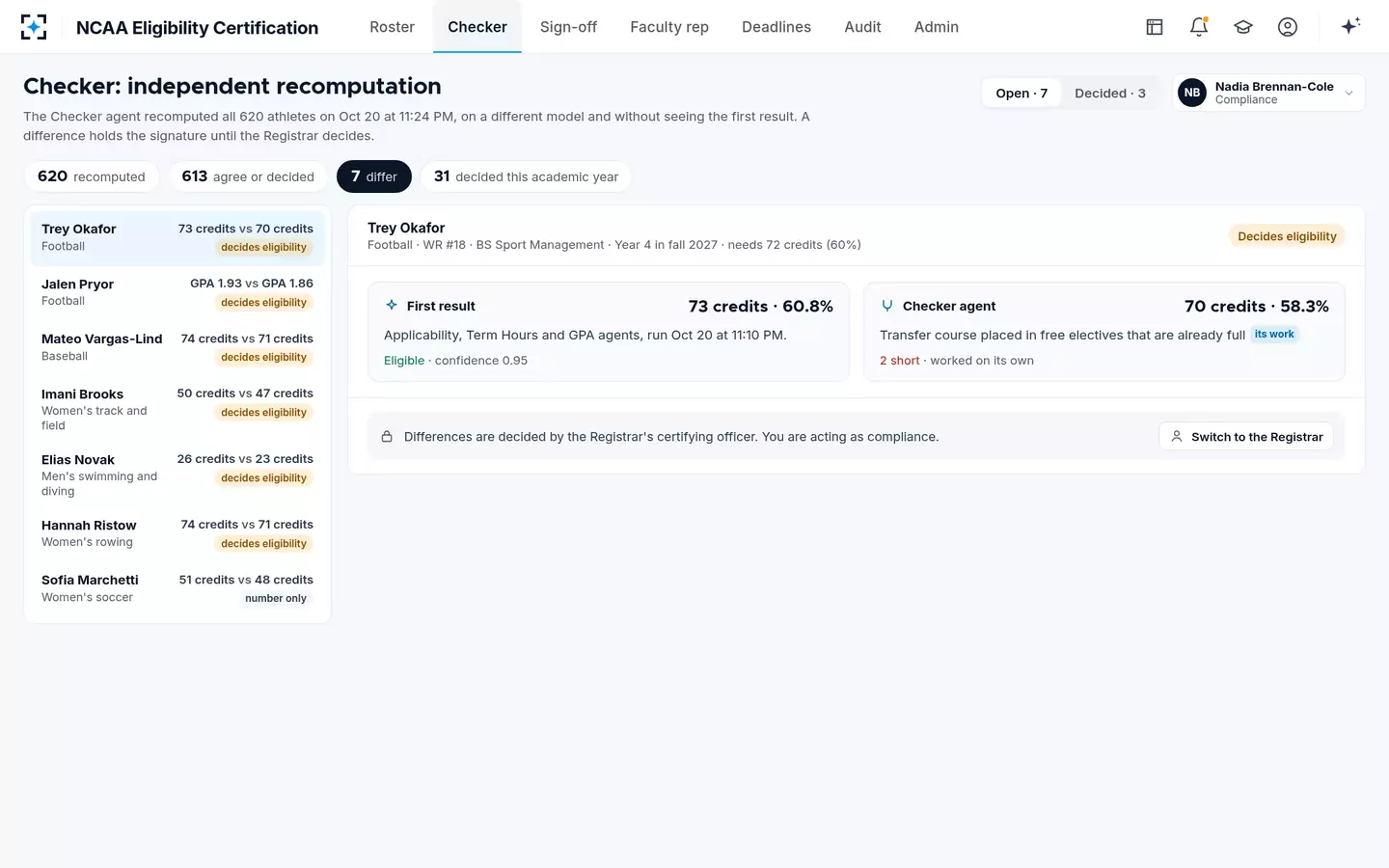The image size is (1389, 868).
Task: Click the NCAA Eligibility Certification logo icon
Action: click(x=34, y=27)
